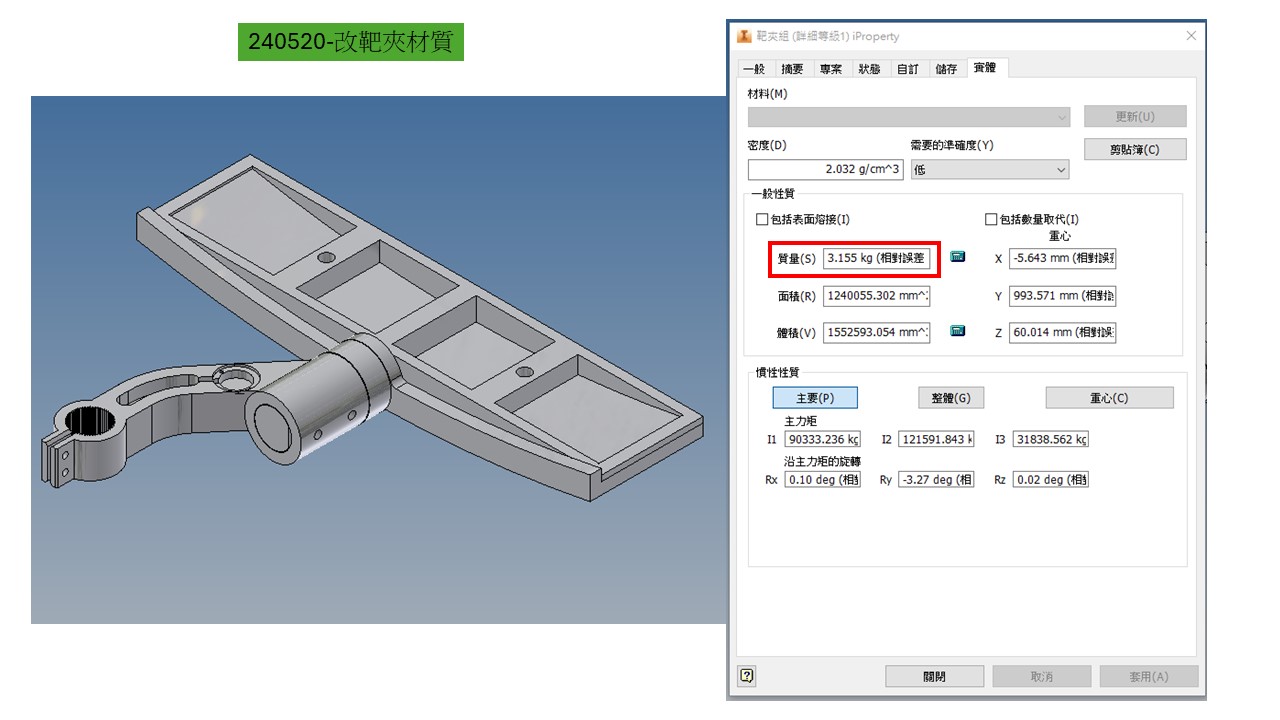The image size is (1280, 720).
Task: Open the 材料 material dropdown
Action: 908,117
